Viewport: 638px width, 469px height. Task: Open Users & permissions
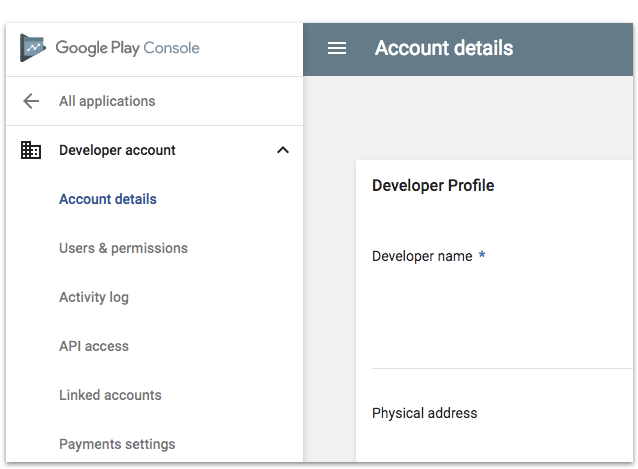click(x=123, y=248)
